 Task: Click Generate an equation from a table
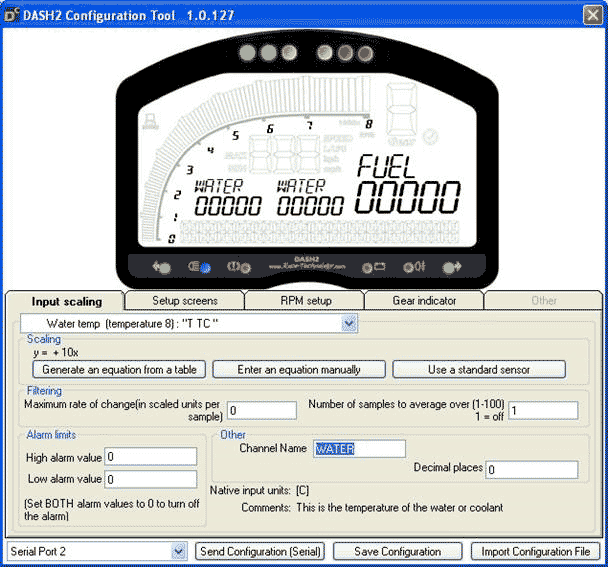pyautogui.click(x=115, y=369)
